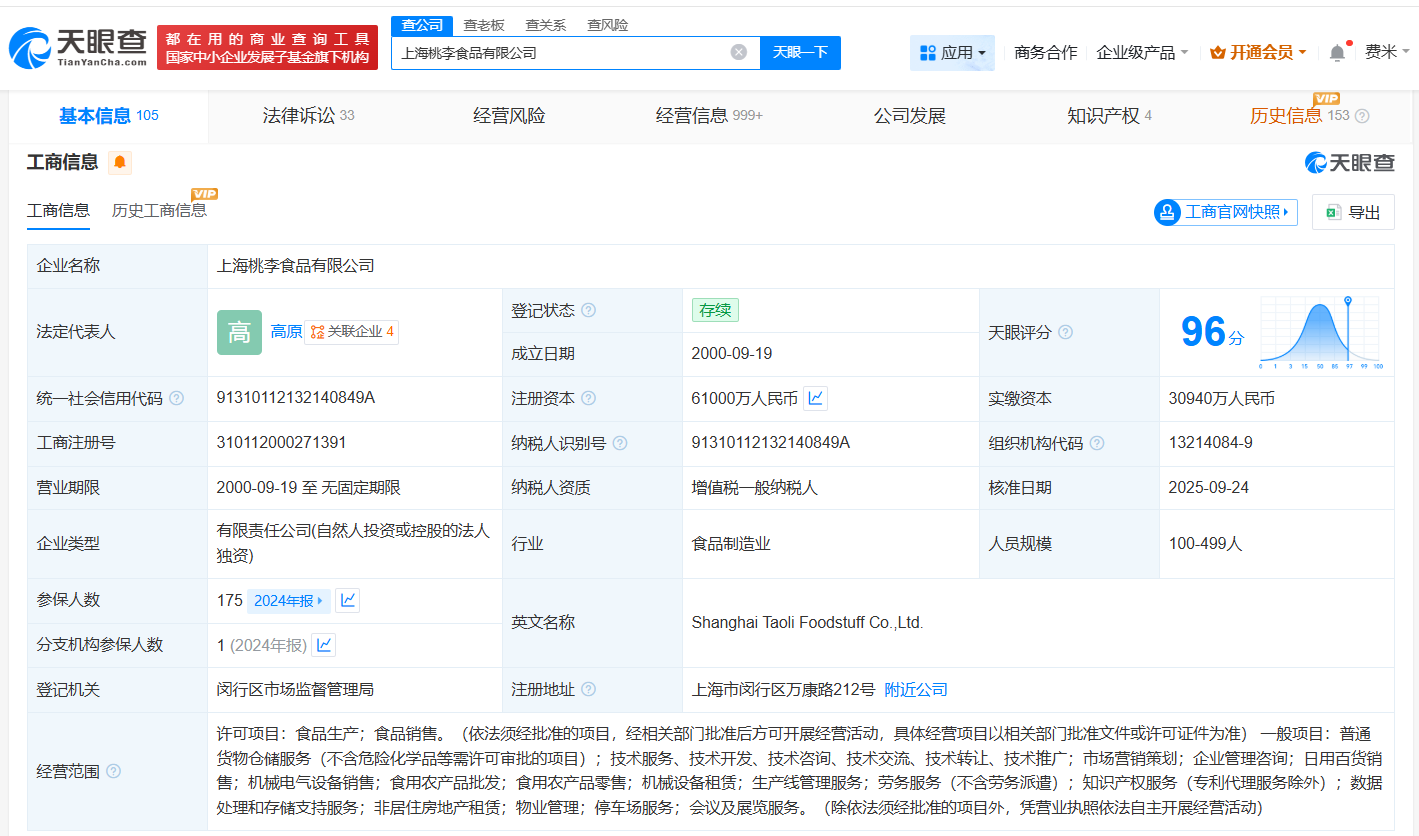Click the chart icon beside 分支机构参保人数
This screenshot has height=836, width=1419.
point(323,645)
